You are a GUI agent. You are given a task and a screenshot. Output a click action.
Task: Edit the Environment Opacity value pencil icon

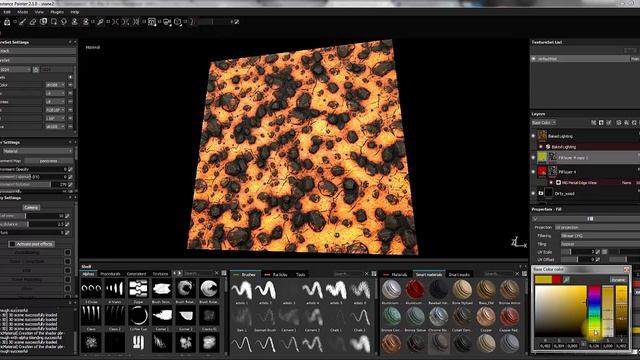(x=70, y=169)
